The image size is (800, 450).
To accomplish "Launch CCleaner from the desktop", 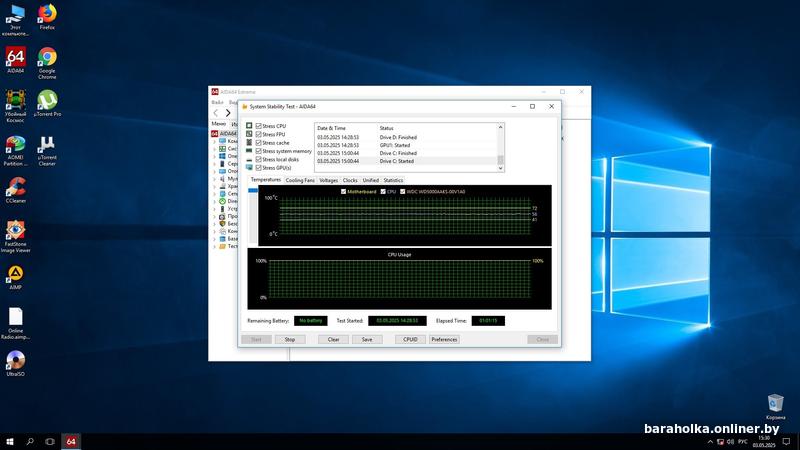I will click(x=15, y=190).
